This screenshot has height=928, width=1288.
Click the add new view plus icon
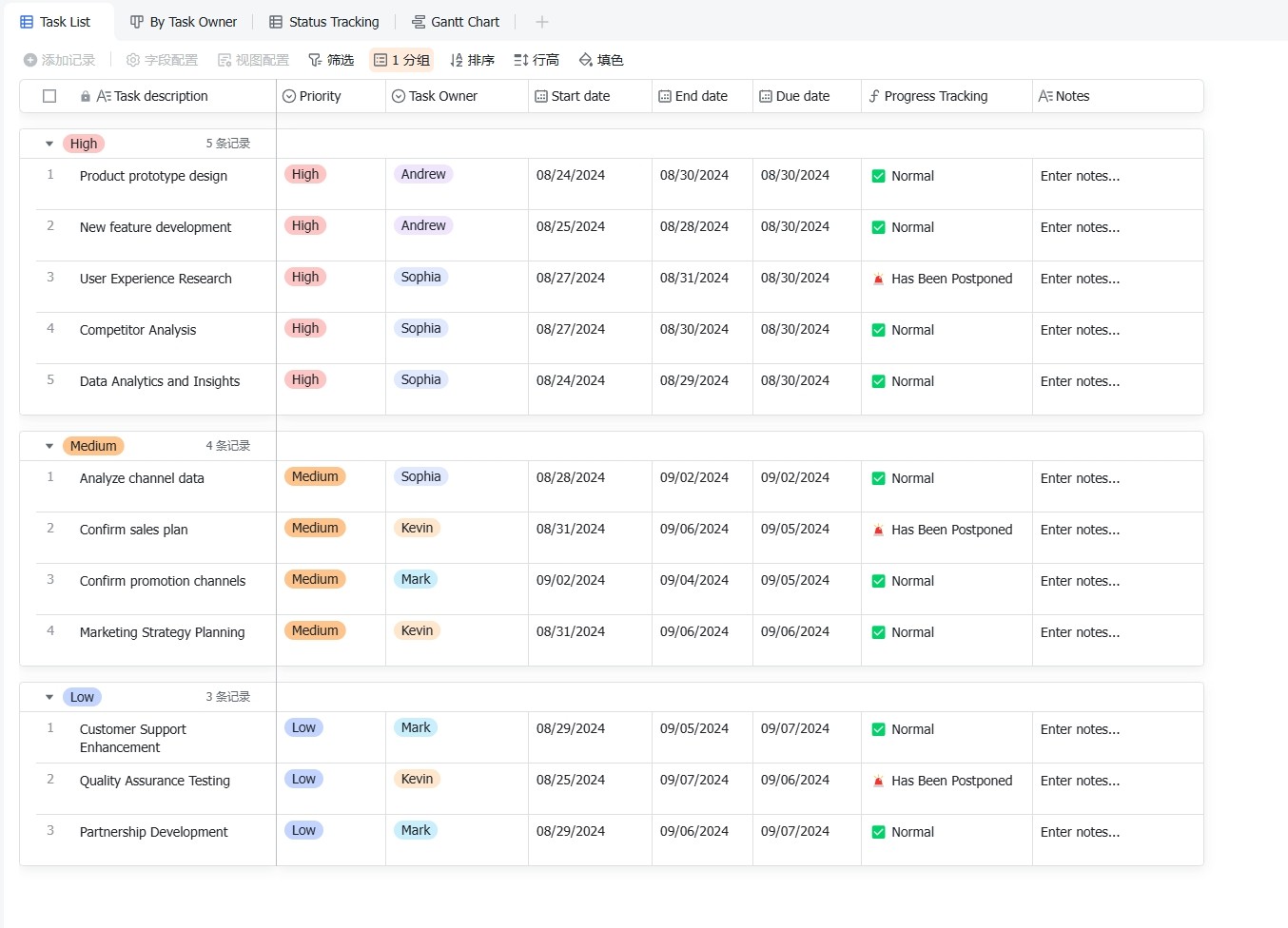(x=542, y=22)
